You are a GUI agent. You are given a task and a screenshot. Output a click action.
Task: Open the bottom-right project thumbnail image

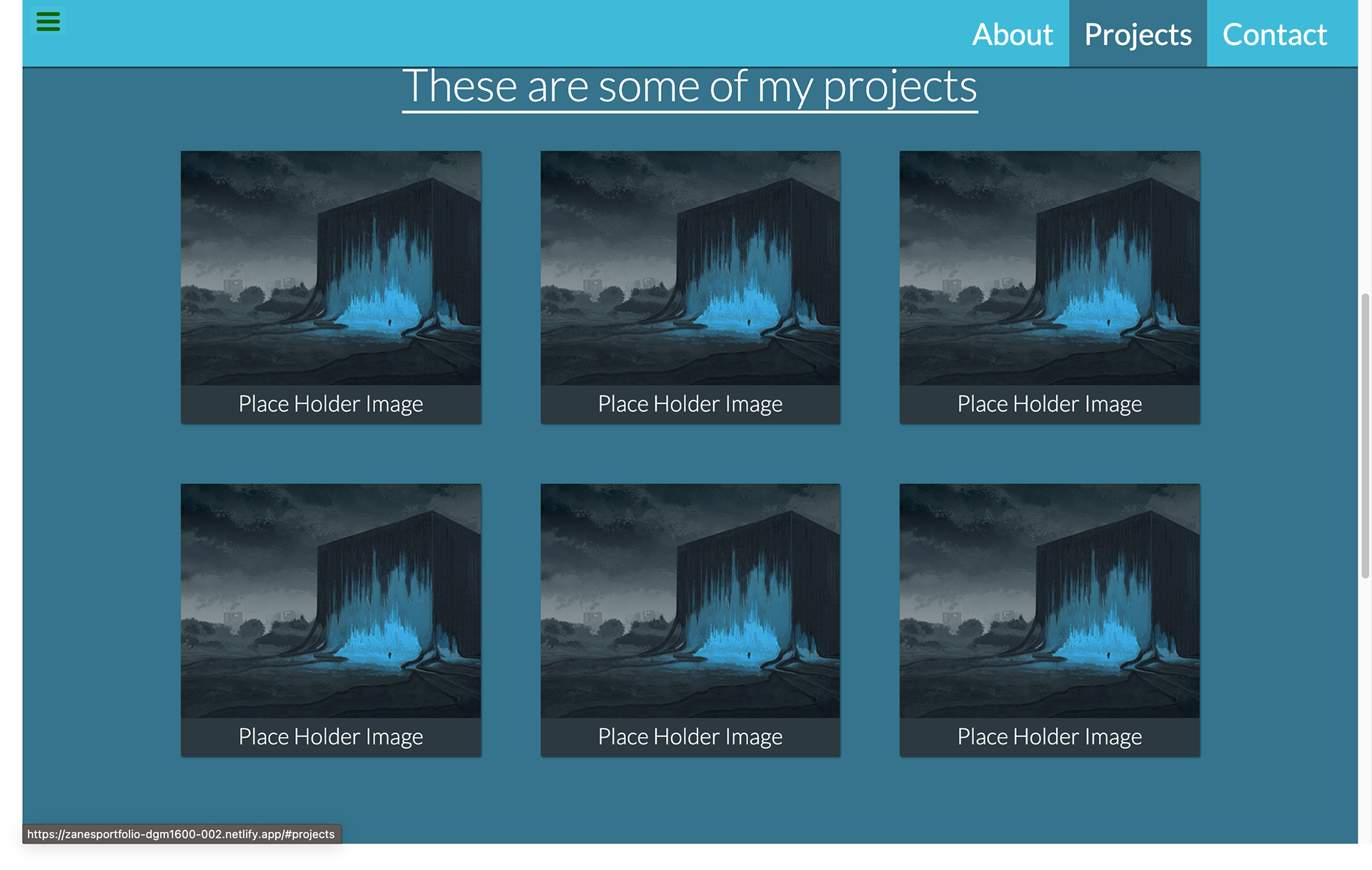pos(1050,600)
